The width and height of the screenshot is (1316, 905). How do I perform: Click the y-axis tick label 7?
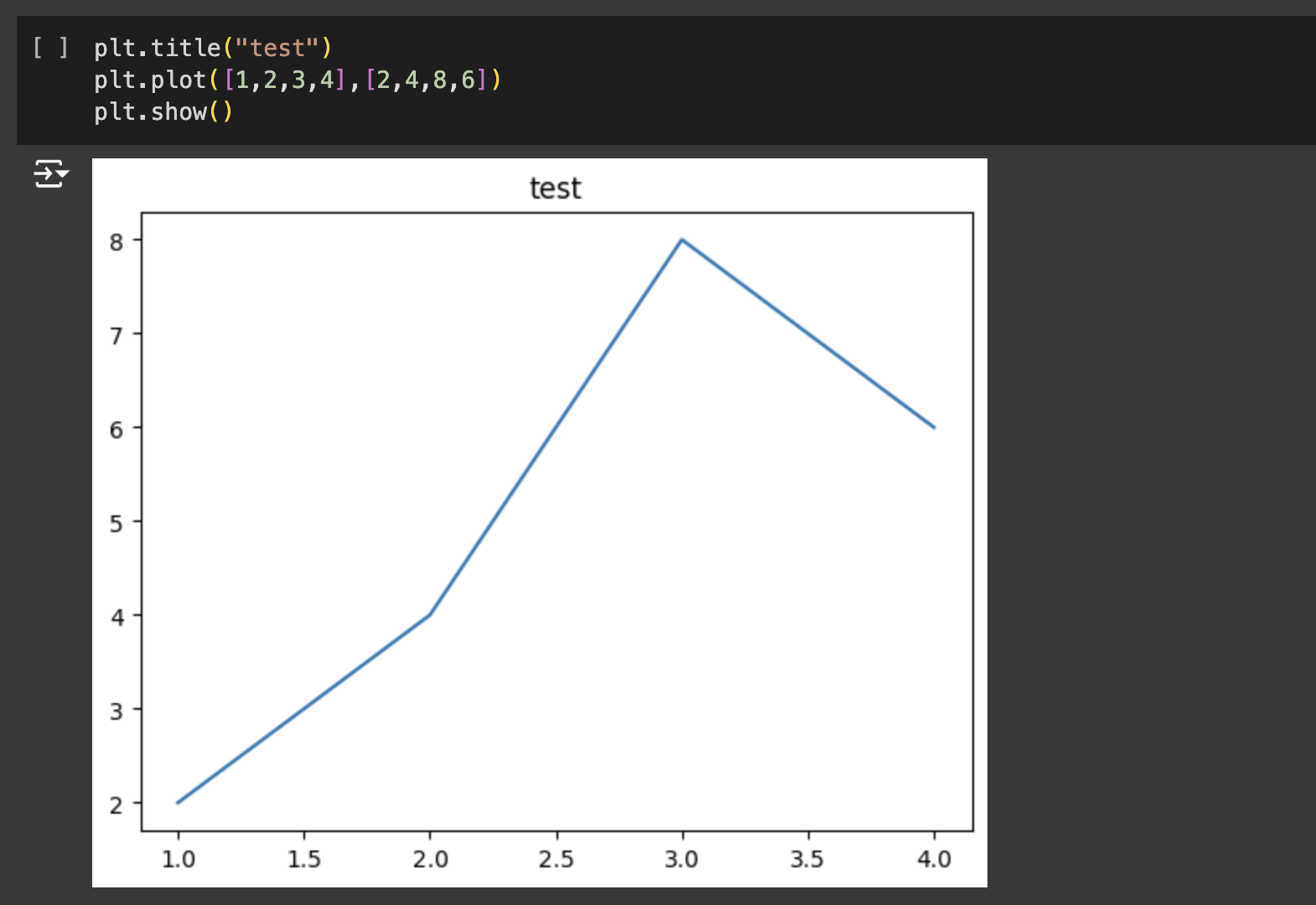[117, 335]
